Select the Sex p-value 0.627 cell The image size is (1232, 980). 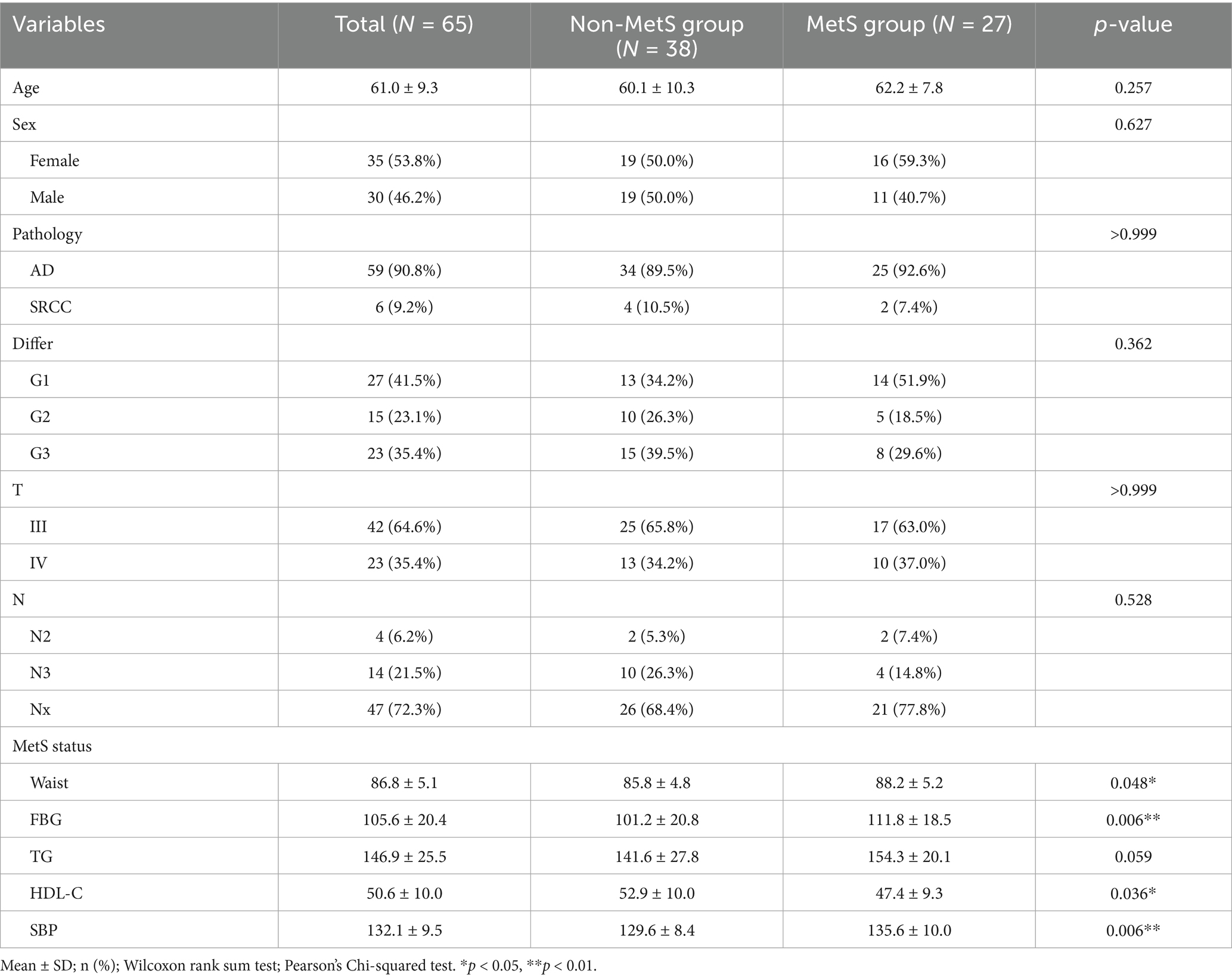pos(1132,125)
